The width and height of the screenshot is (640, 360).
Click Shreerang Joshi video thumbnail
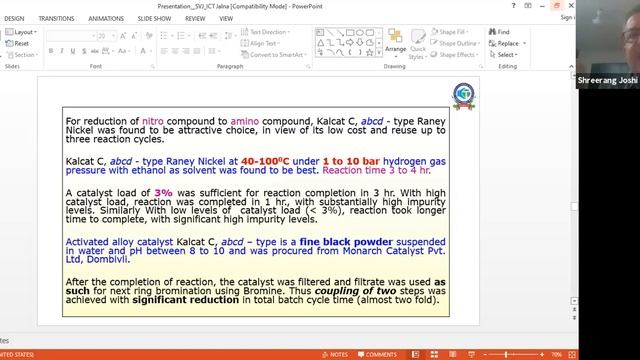point(608,44)
